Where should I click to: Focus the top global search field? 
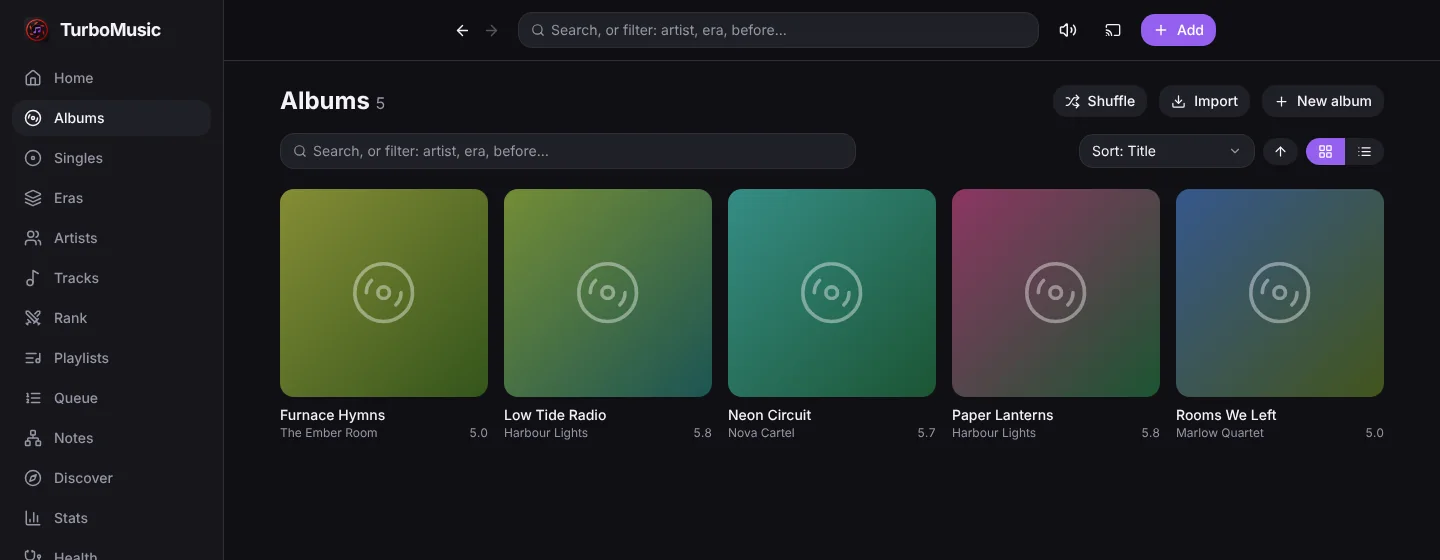pyautogui.click(x=778, y=30)
